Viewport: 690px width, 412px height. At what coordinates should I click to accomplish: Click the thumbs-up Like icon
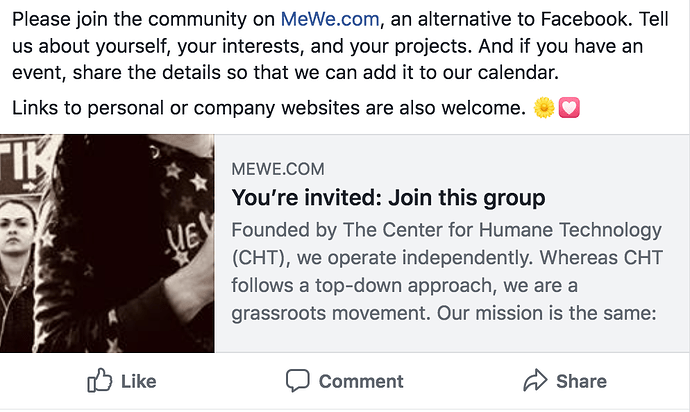tap(99, 380)
